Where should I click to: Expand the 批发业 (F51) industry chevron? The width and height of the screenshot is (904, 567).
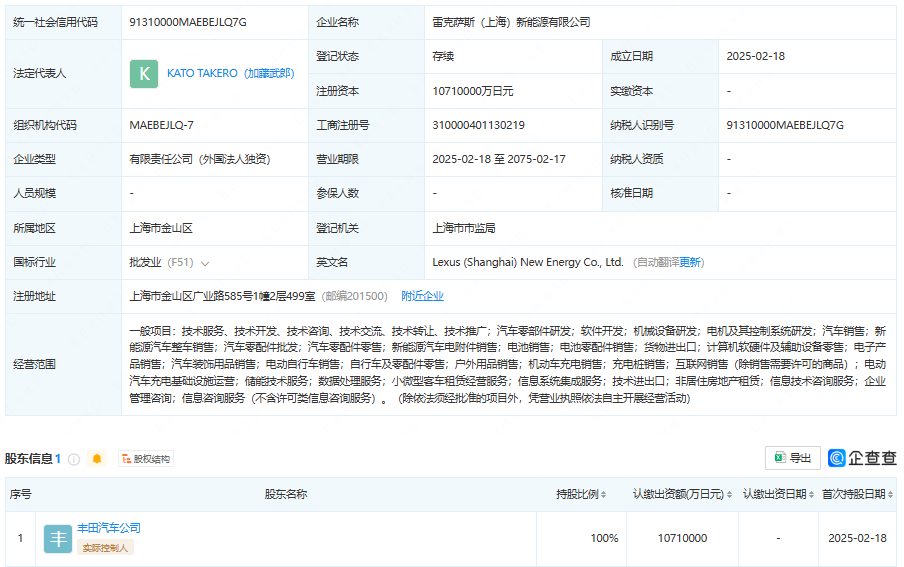click(x=205, y=264)
